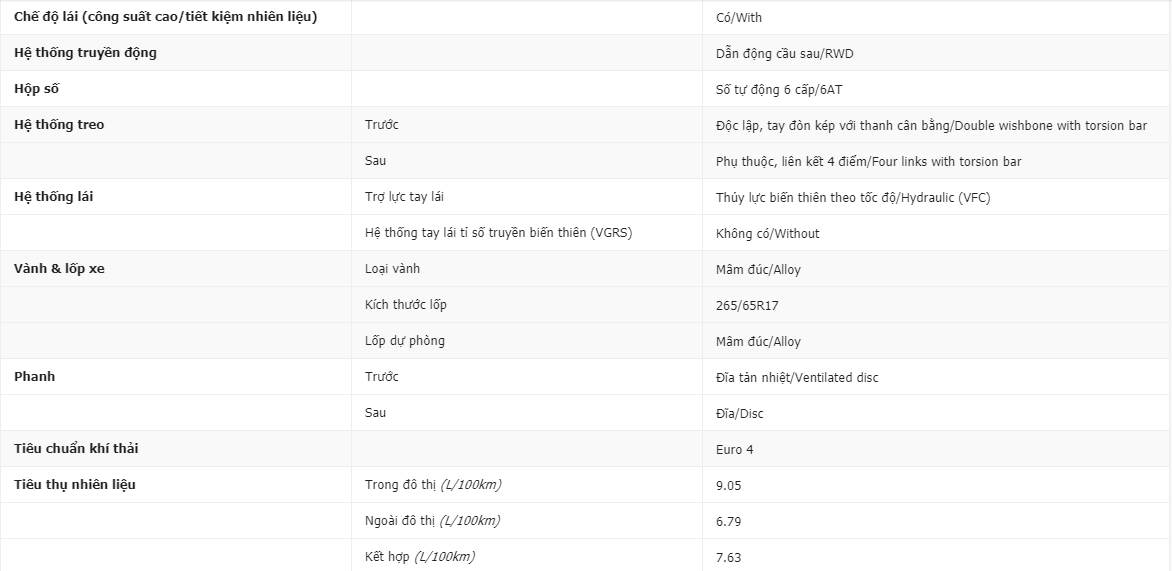Click the VGRS steering system label
Viewport: 1172px width, 571px height.
[499, 232]
